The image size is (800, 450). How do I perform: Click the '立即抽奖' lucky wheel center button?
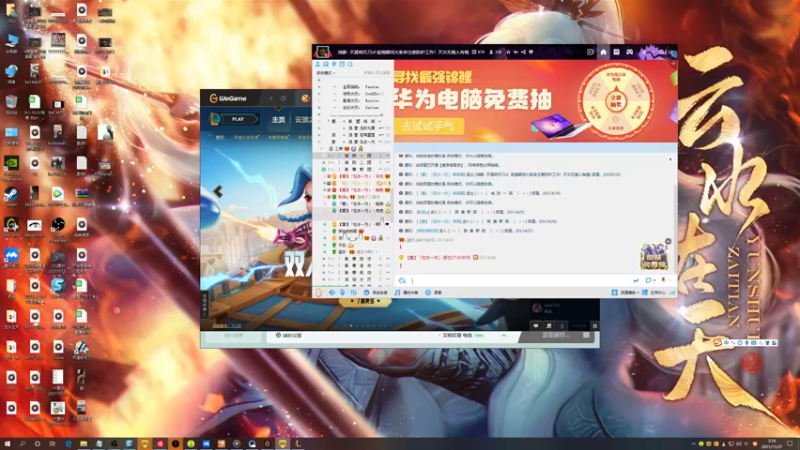616,100
